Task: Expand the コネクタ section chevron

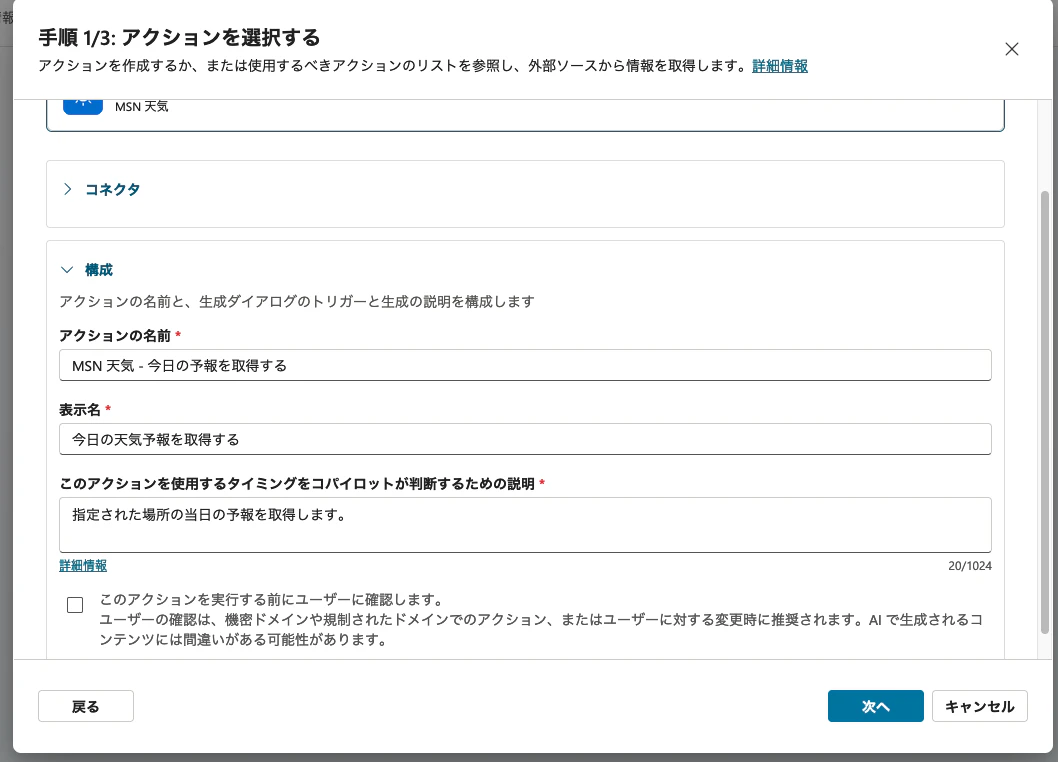Action: pyautogui.click(x=67, y=189)
